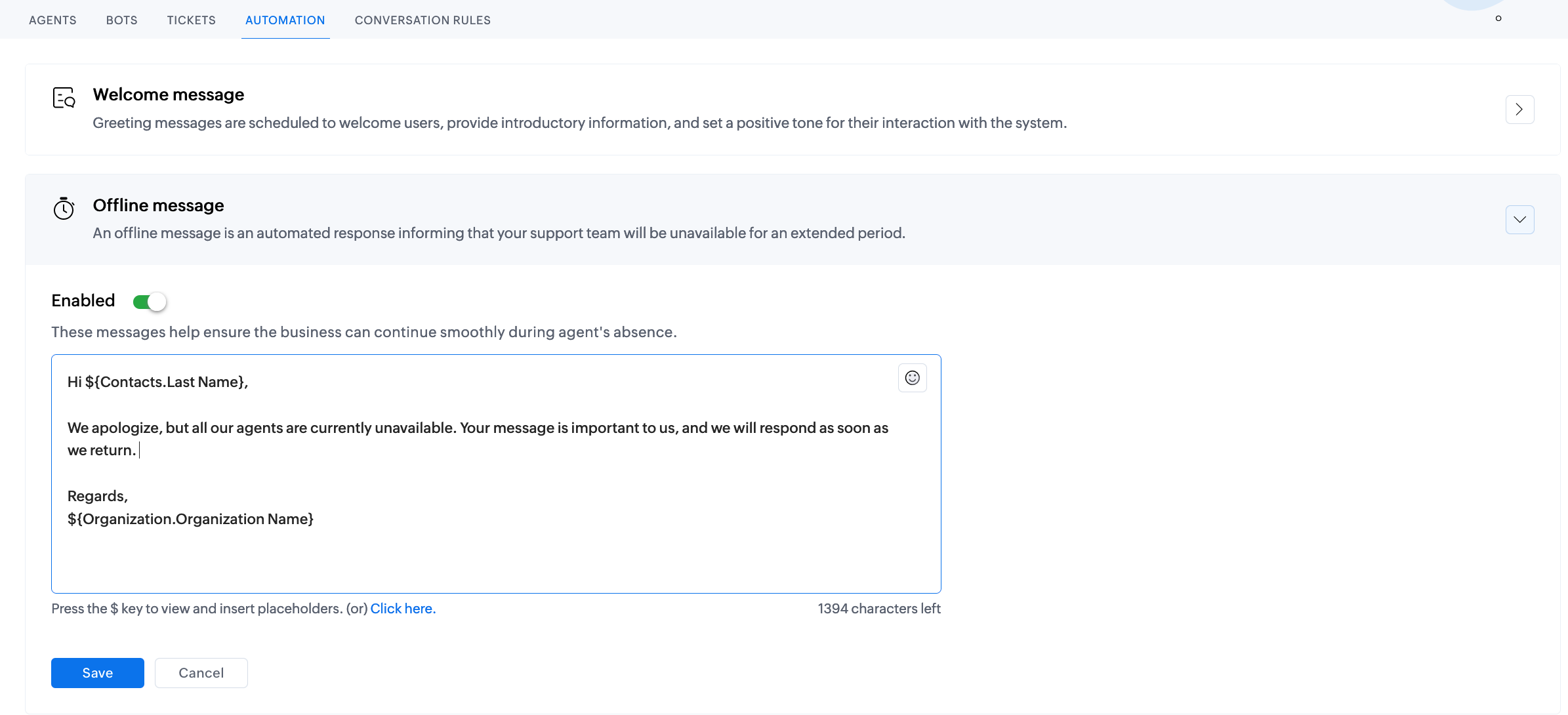Viewport: 1568px width, 715px height.
Task: Open the emoji picker in the message box
Action: coord(912,378)
